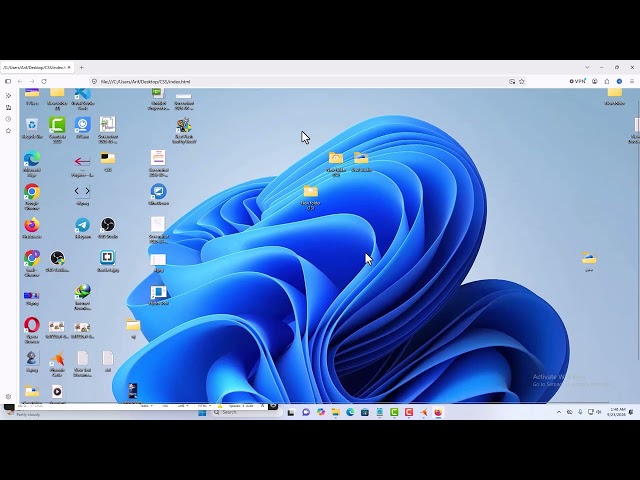Screen dimensions: 640x480
Task: Go back with the browser back arrow
Action: 20,82
